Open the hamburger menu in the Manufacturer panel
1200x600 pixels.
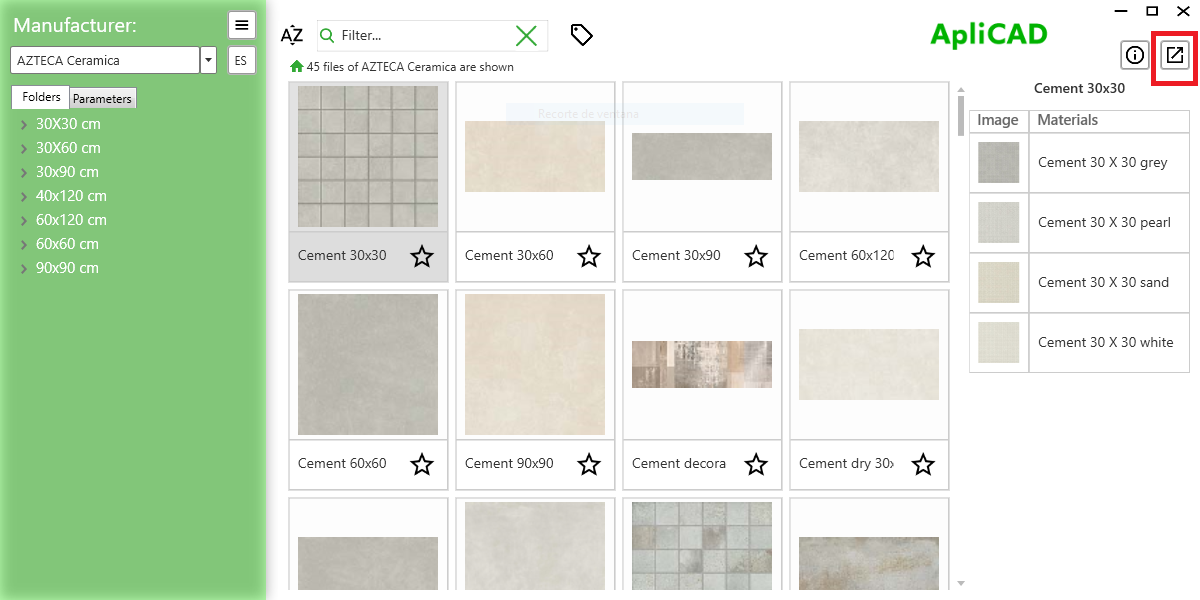pos(241,25)
